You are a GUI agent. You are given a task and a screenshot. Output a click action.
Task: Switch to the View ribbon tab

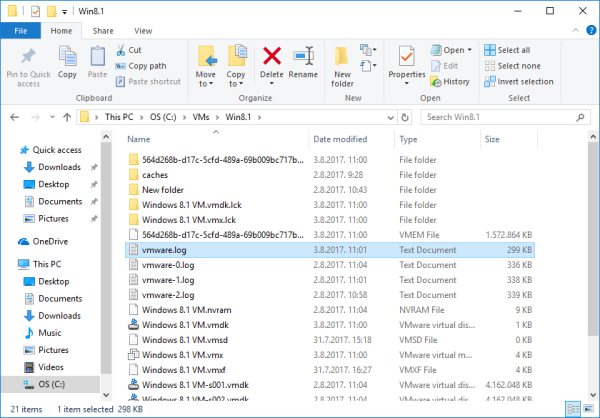143,31
